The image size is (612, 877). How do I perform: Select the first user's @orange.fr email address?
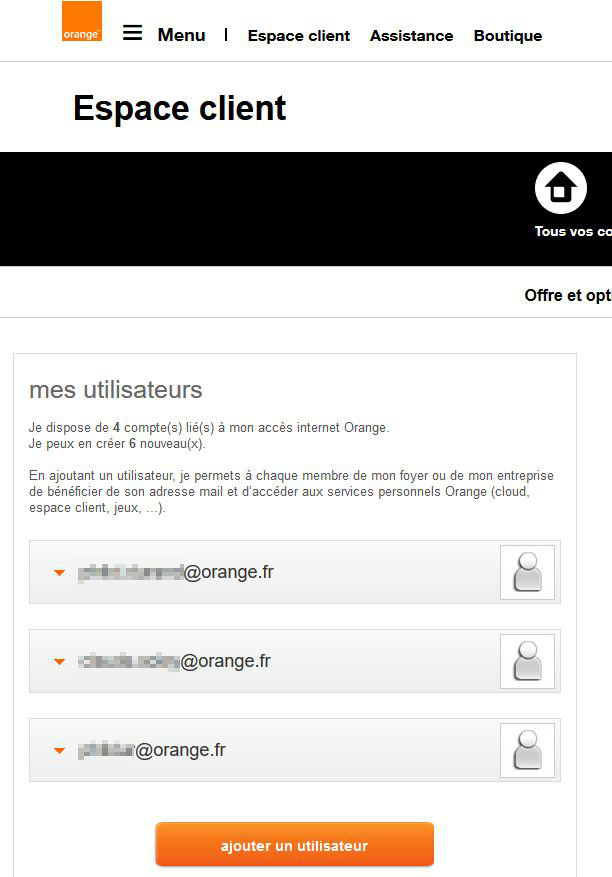(176, 572)
